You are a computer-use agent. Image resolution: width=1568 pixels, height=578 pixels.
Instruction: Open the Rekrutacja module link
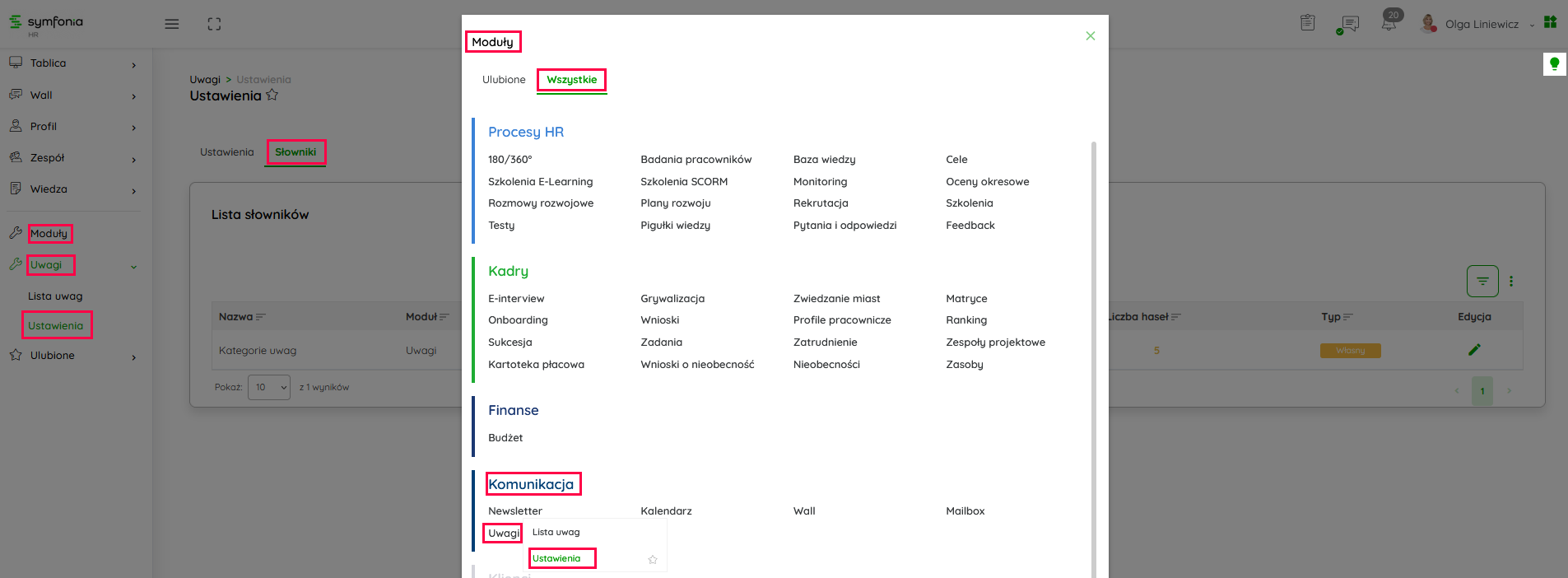click(x=821, y=203)
